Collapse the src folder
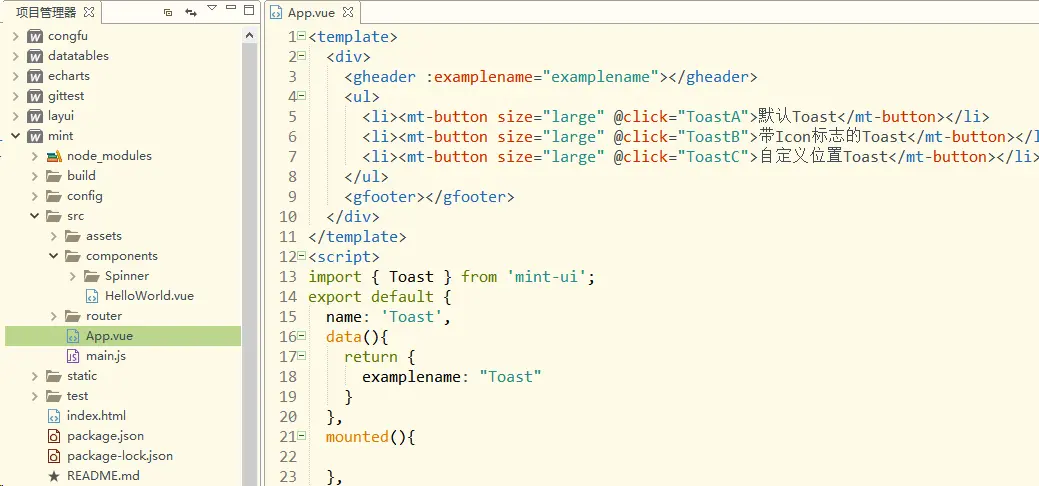The width and height of the screenshot is (1039, 486). [34, 216]
